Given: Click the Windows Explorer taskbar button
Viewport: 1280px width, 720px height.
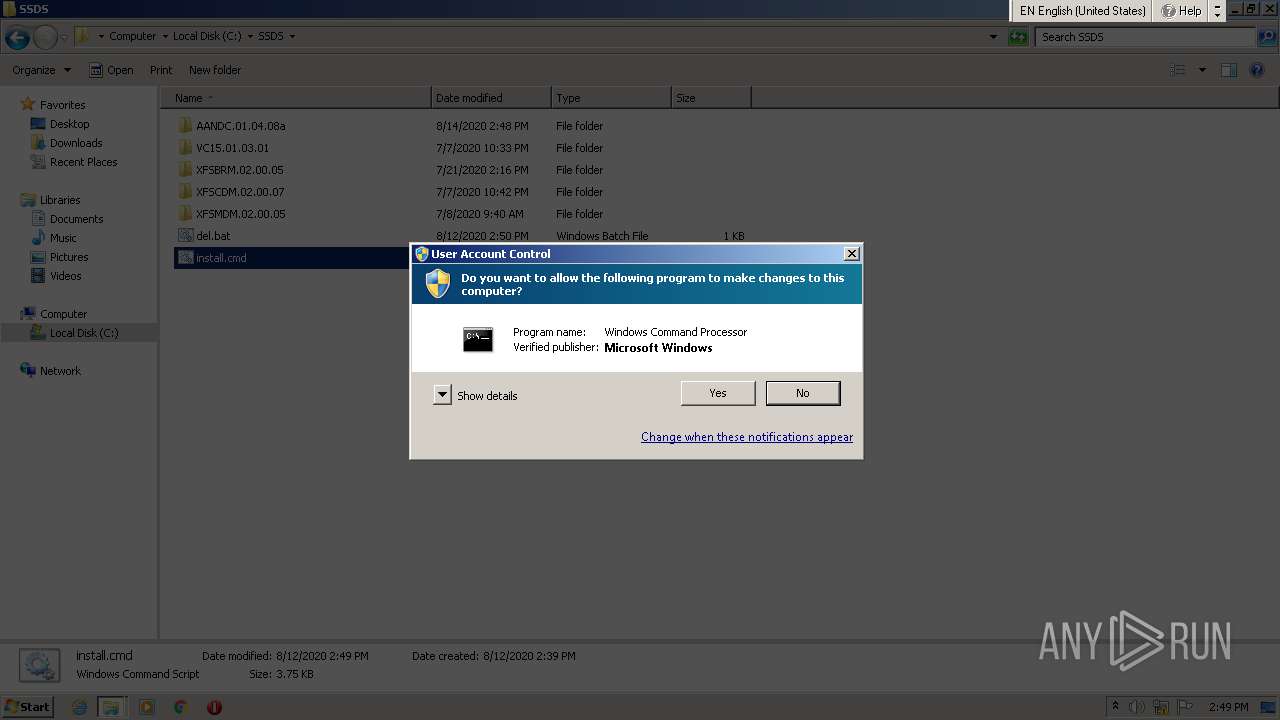Looking at the screenshot, I should [111, 707].
